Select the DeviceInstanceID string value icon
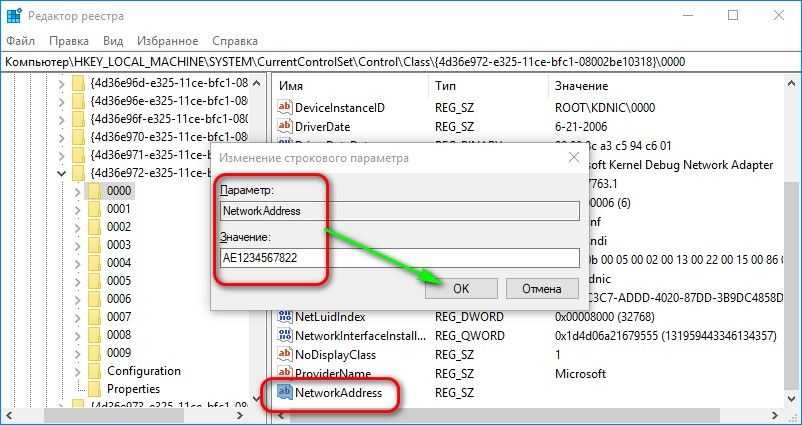Screen dimensions: 802x425 tap(284, 108)
